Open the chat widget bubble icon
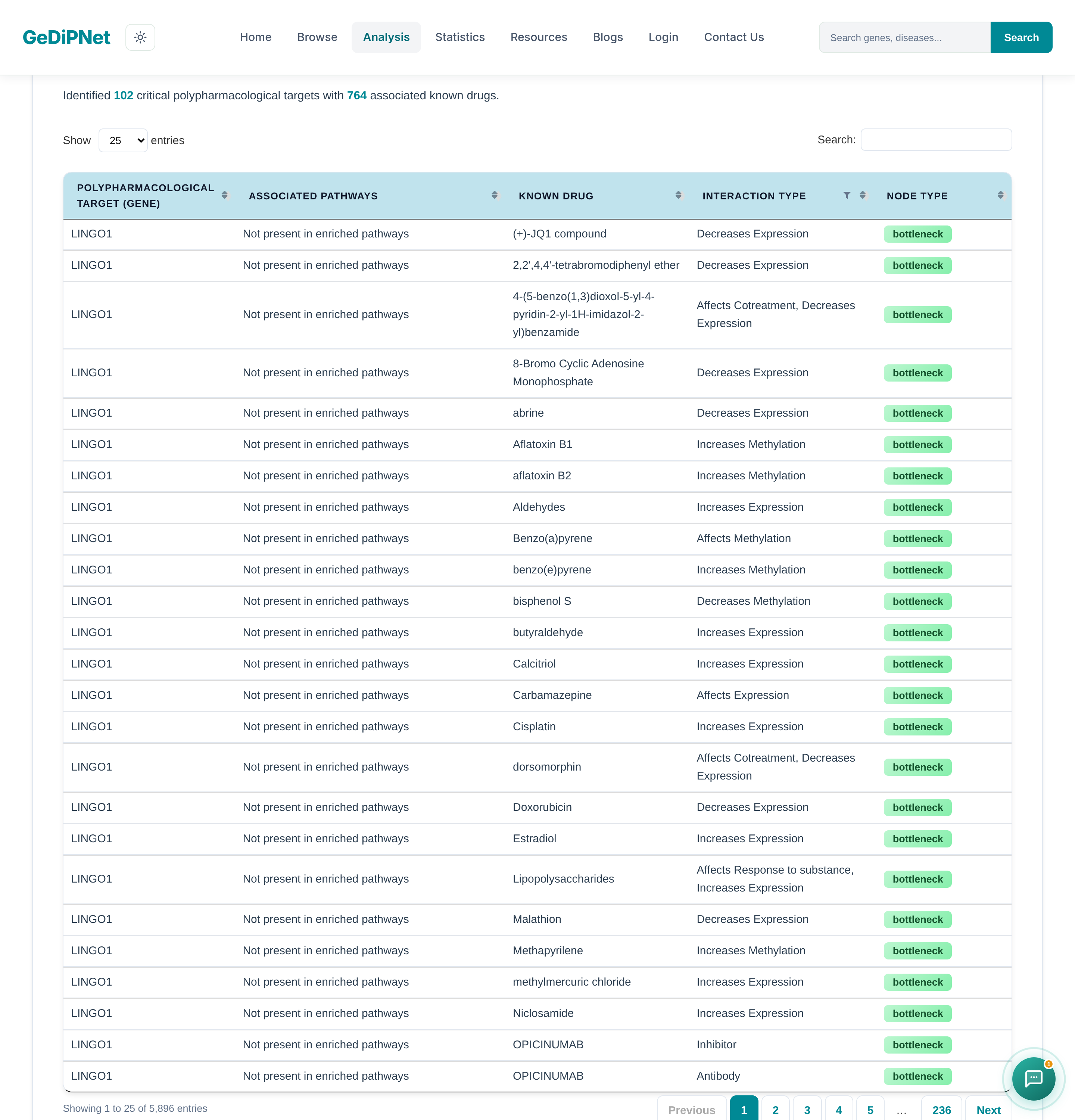 click(1033, 1078)
